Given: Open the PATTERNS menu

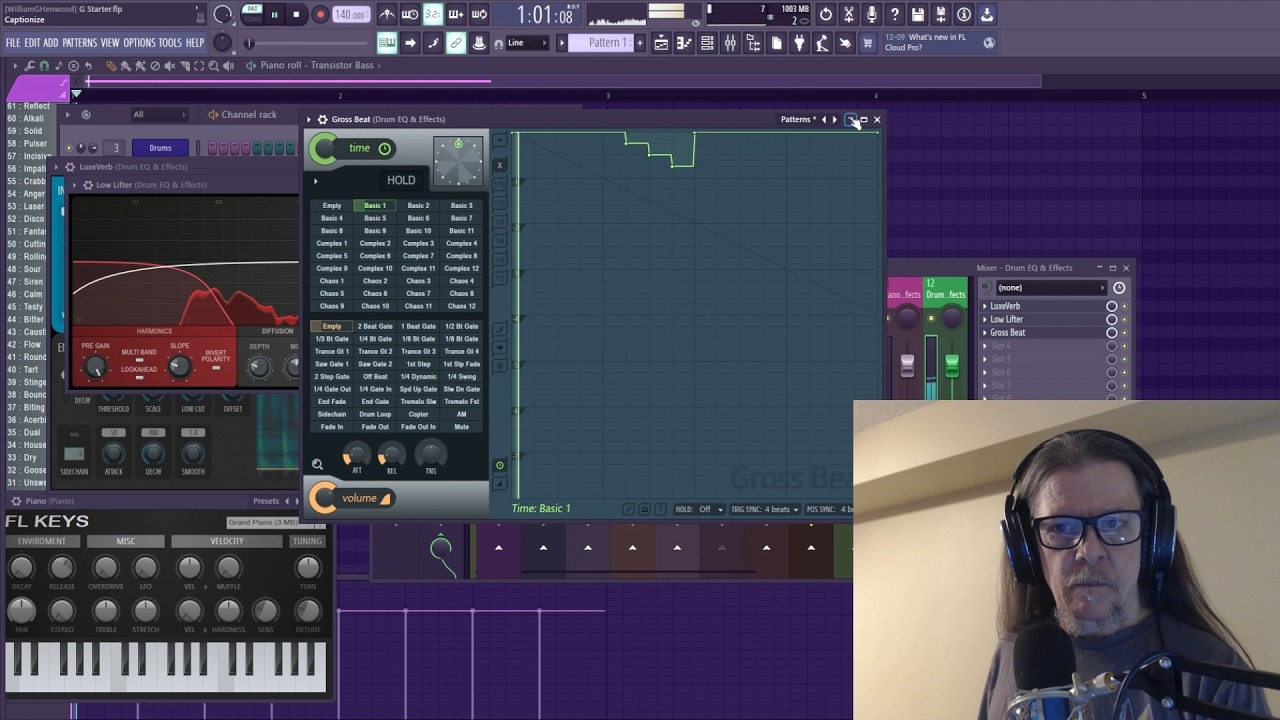Looking at the screenshot, I should coord(80,43).
